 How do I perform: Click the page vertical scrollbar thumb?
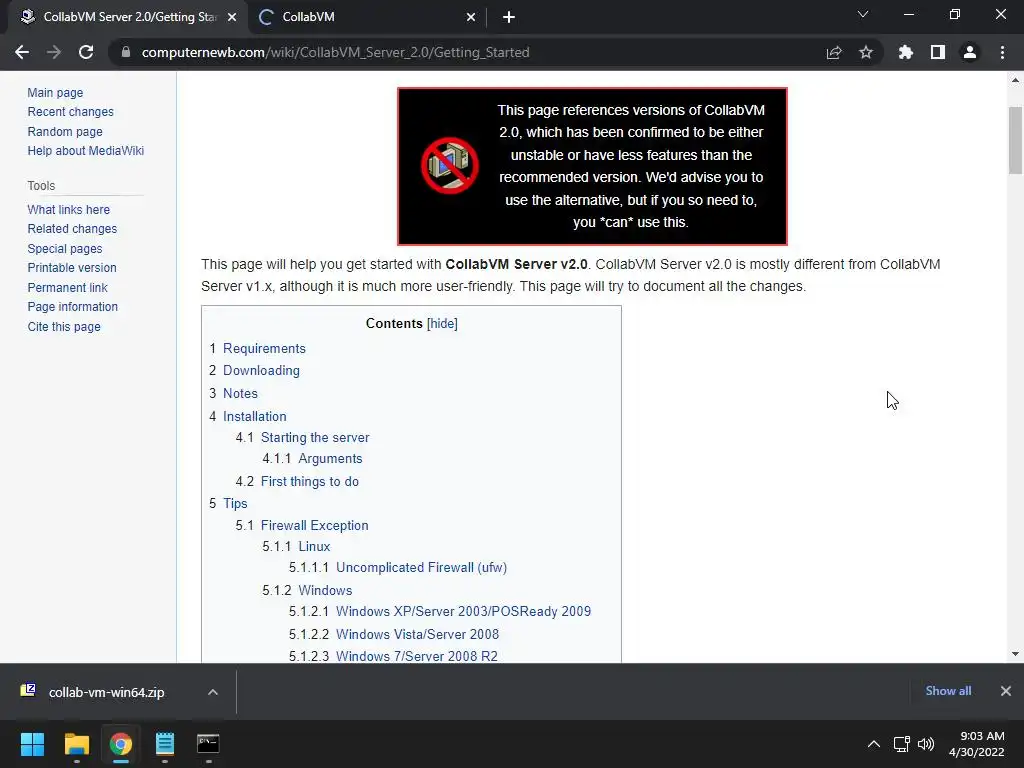[x=1015, y=140]
